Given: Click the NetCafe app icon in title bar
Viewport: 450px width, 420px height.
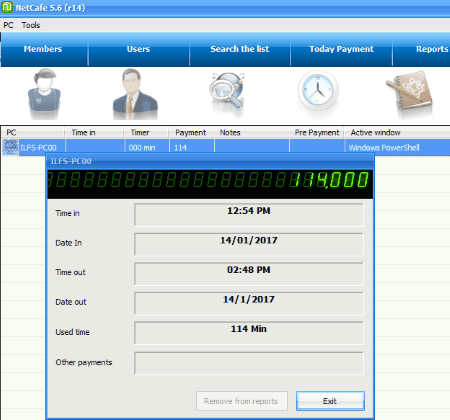Looking at the screenshot, I should (7, 7).
